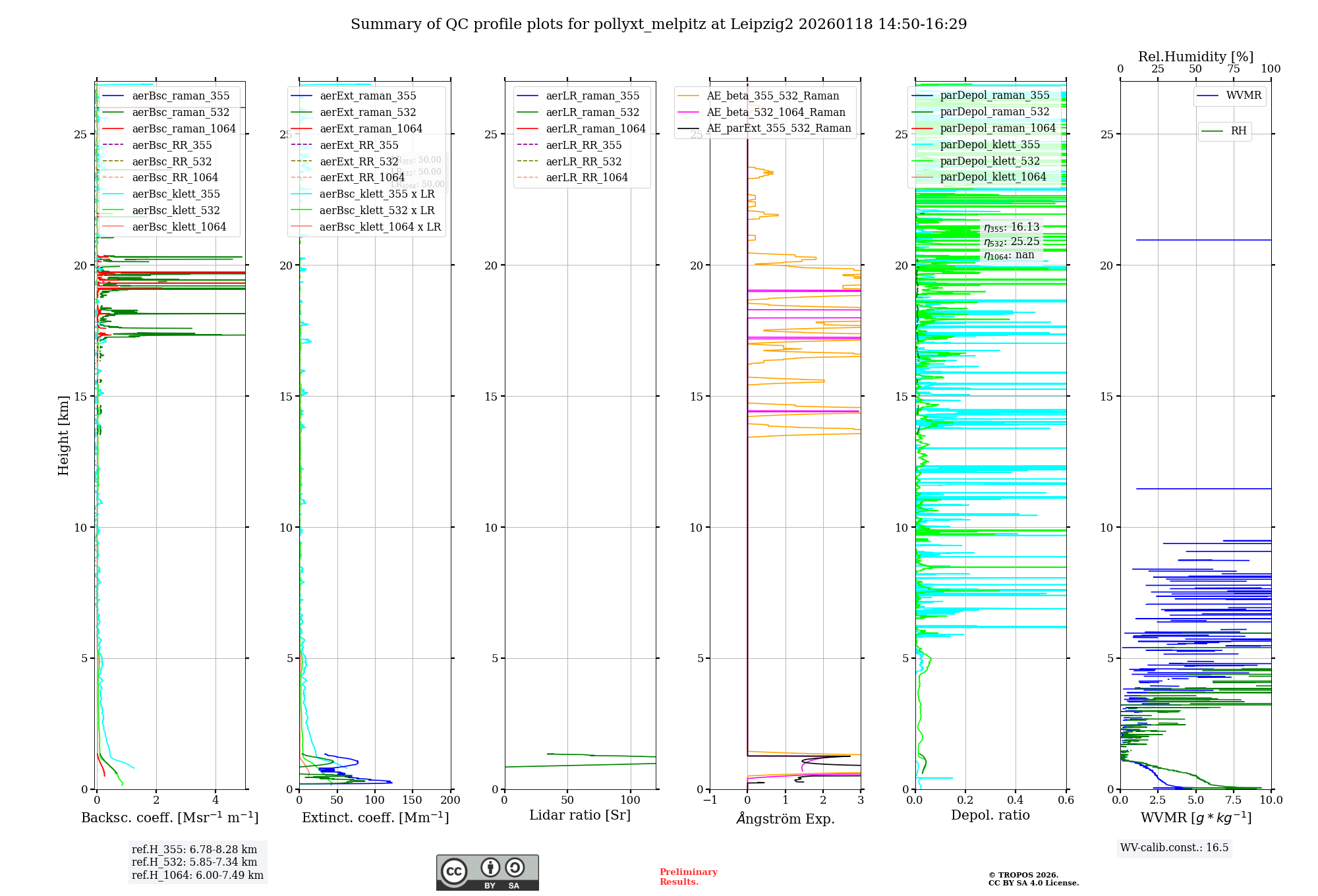Click the WVMR legend entry
This screenshot has height=896, width=1318.
(x=1243, y=96)
